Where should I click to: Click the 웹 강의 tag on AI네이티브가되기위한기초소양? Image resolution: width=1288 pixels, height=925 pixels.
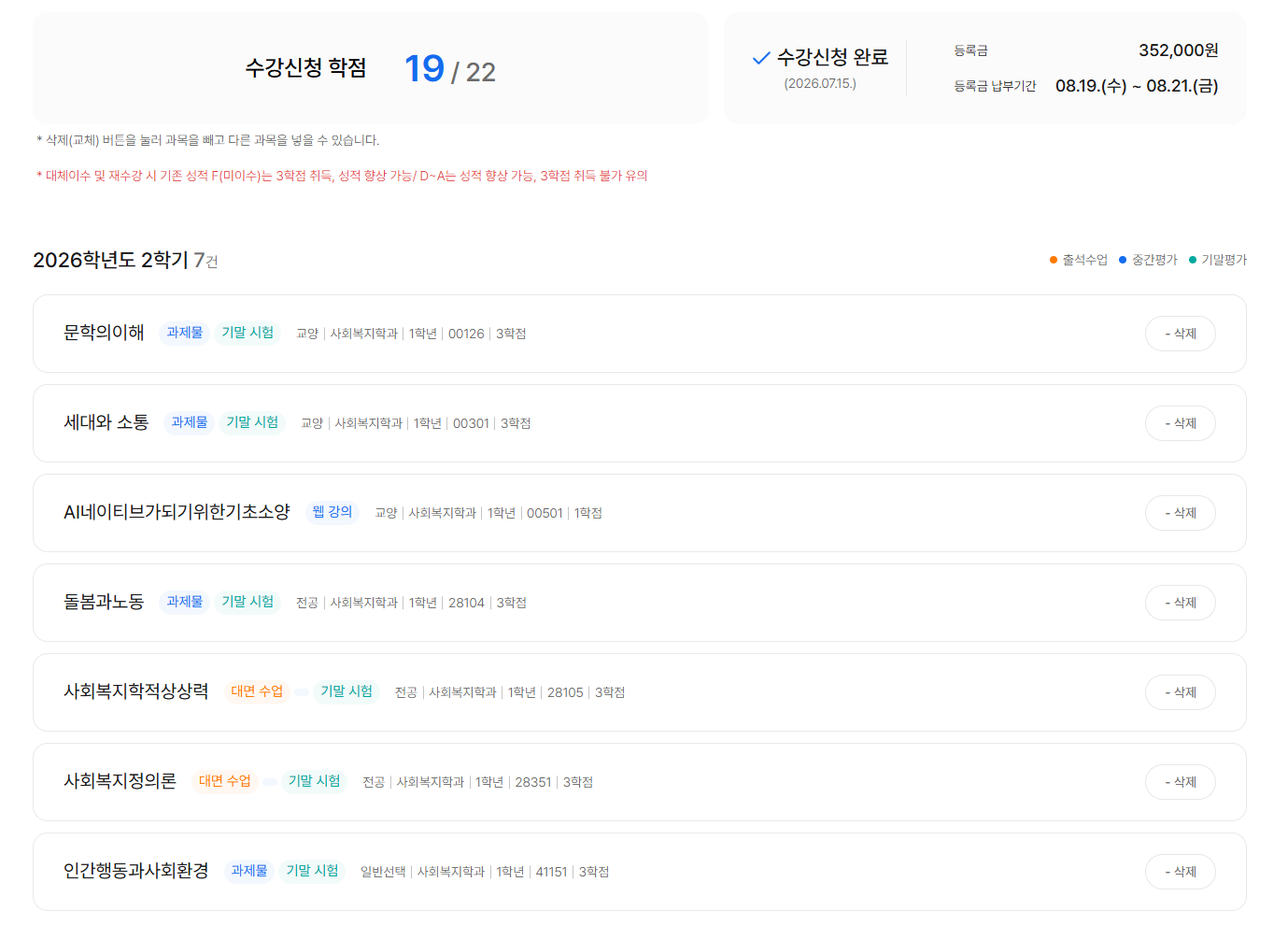coord(333,512)
